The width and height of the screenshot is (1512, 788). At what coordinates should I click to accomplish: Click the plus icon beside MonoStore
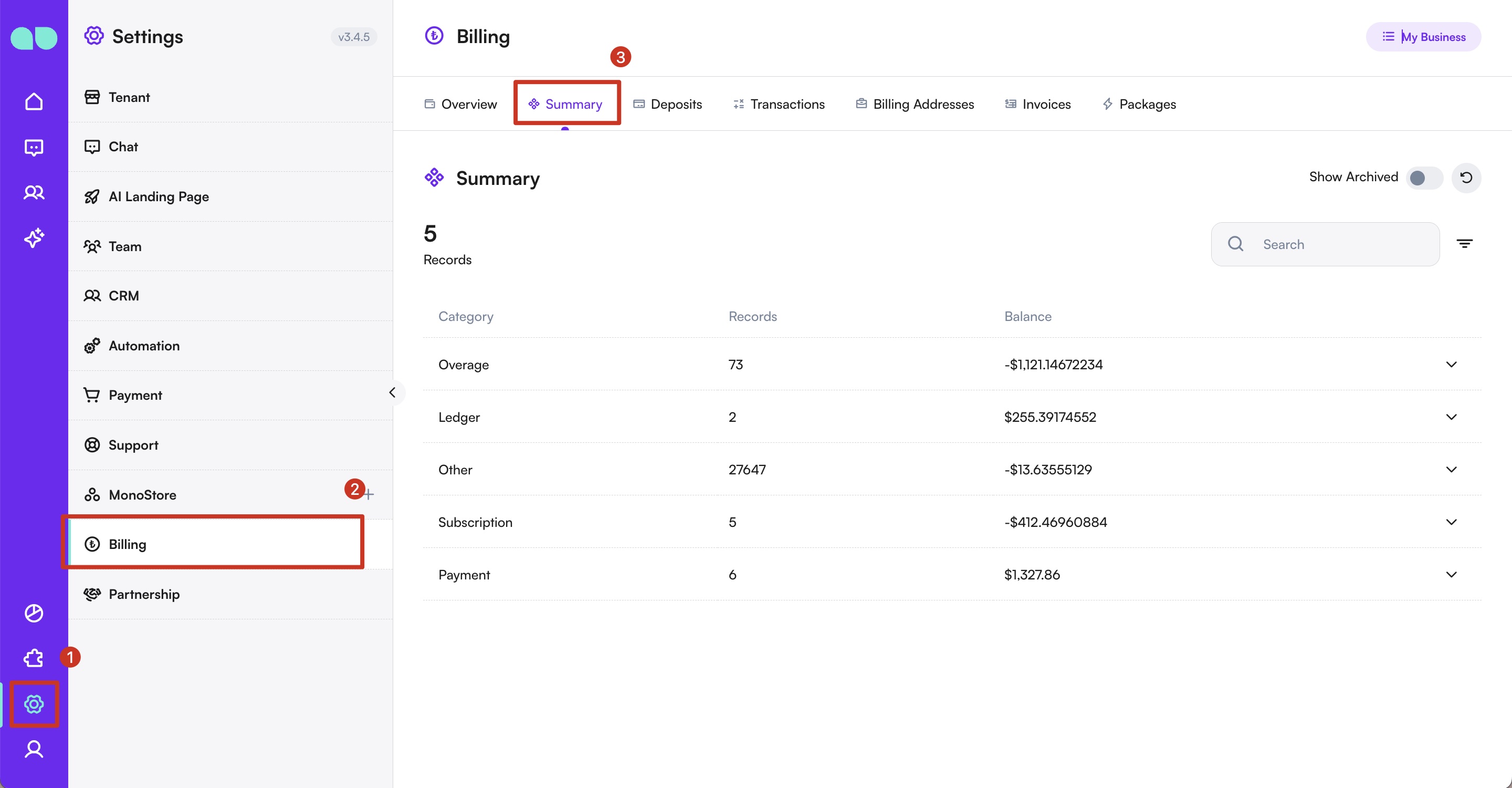[x=369, y=495]
